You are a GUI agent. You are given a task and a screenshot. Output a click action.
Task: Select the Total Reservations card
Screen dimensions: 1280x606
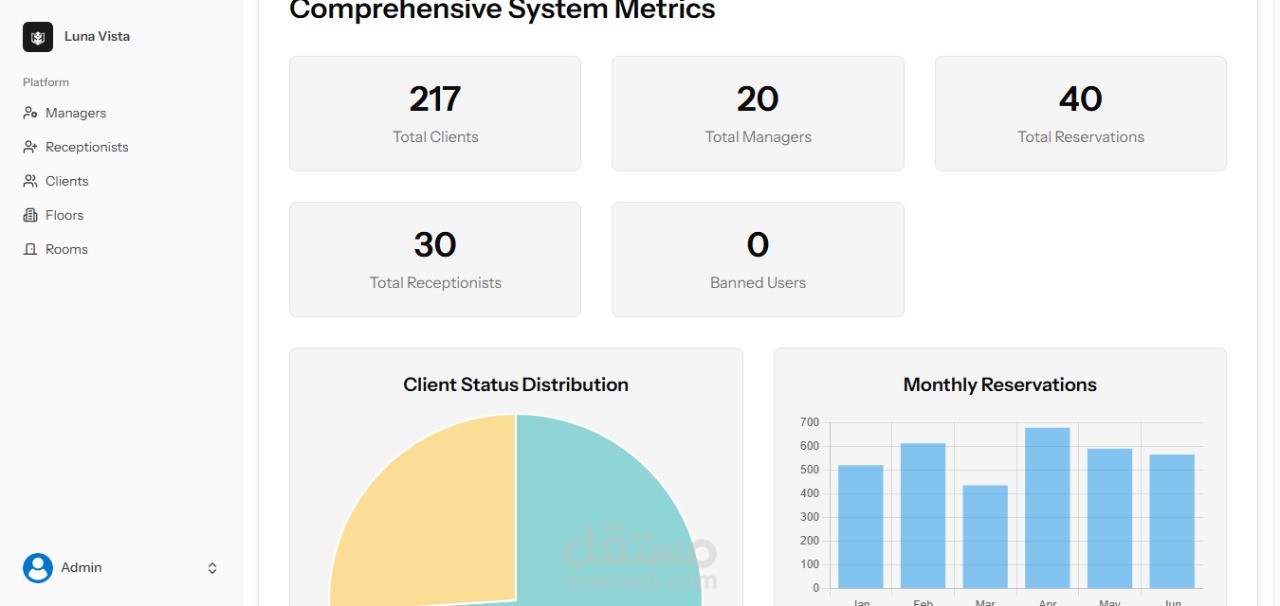1081,114
